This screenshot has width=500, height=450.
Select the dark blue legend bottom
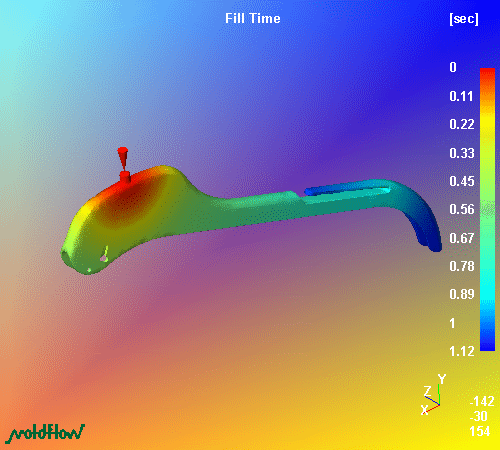(x=487, y=340)
